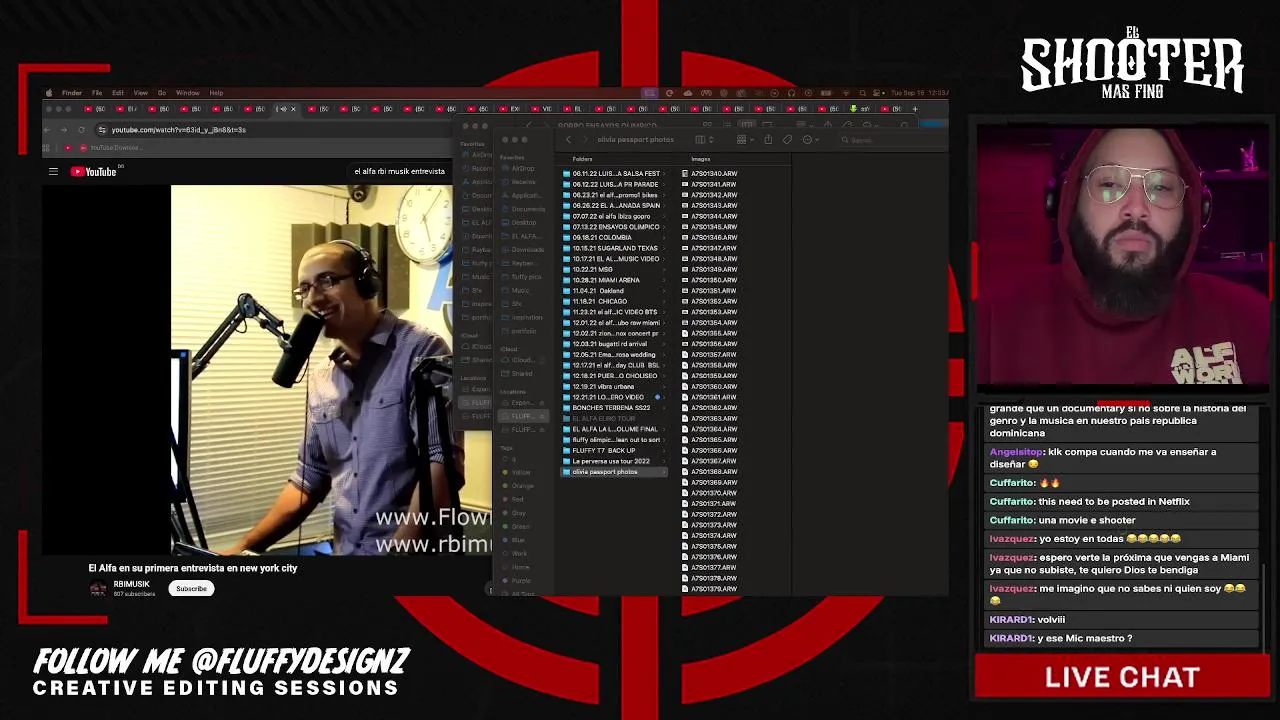The width and height of the screenshot is (1280, 720).
Task: Go forward in the front Finder window
Action: click(585, 140)
